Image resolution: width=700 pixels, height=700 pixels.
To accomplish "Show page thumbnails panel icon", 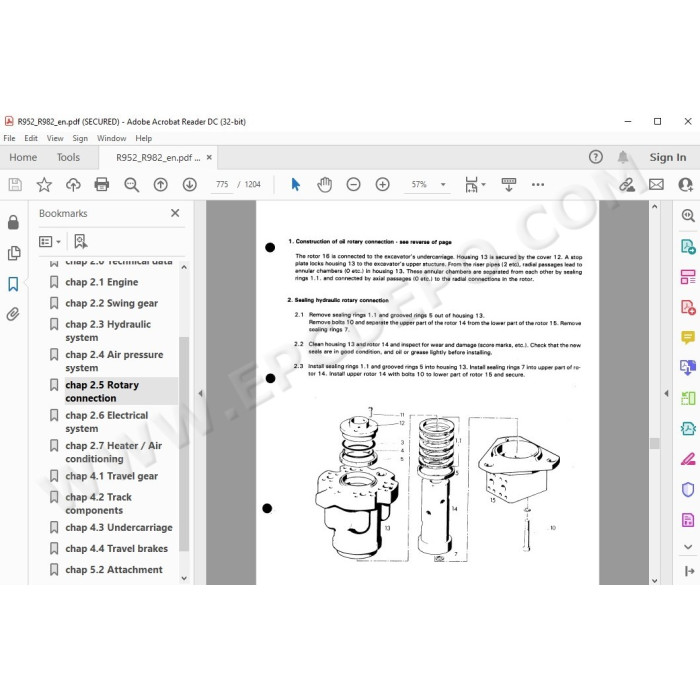I will [x=14, y=253].
